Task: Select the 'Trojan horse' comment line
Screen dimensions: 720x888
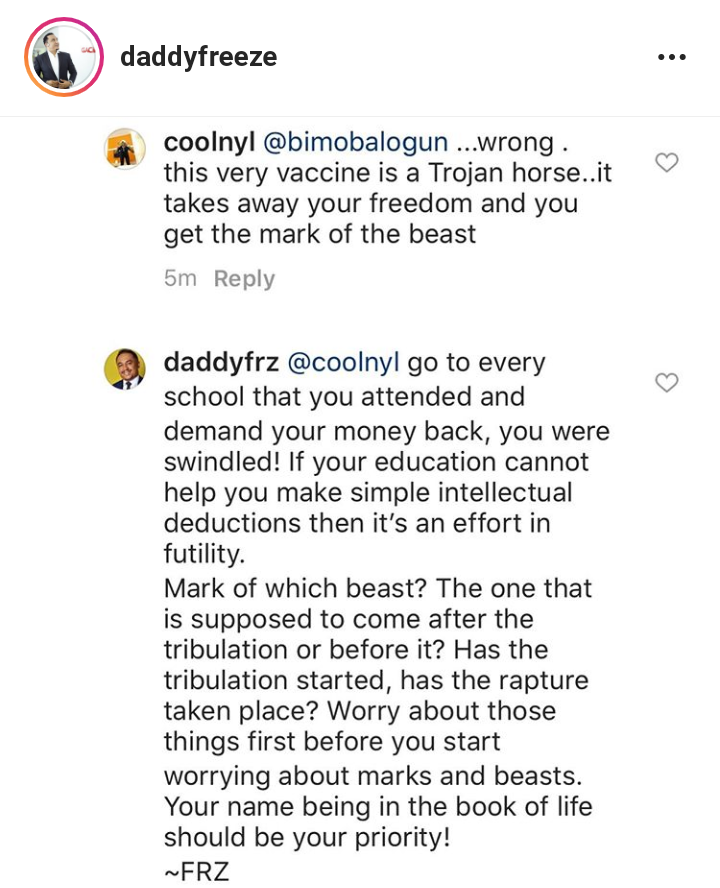Action: tap(387, 173)
